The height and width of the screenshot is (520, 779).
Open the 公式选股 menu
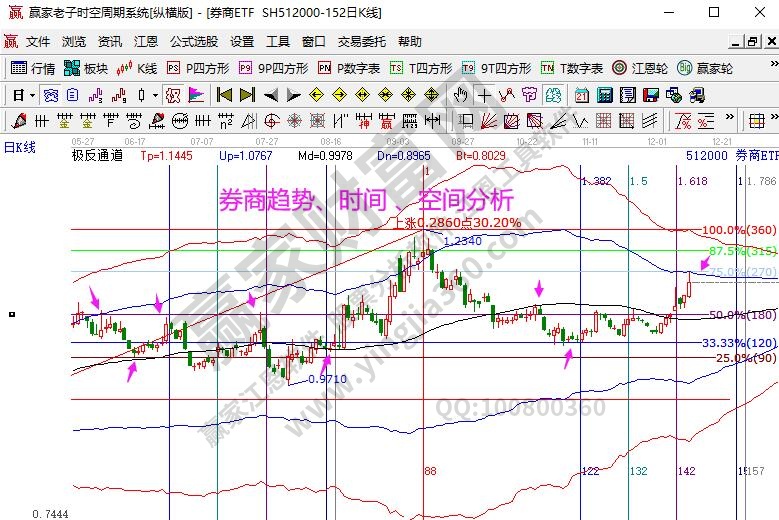coord(193,42)
